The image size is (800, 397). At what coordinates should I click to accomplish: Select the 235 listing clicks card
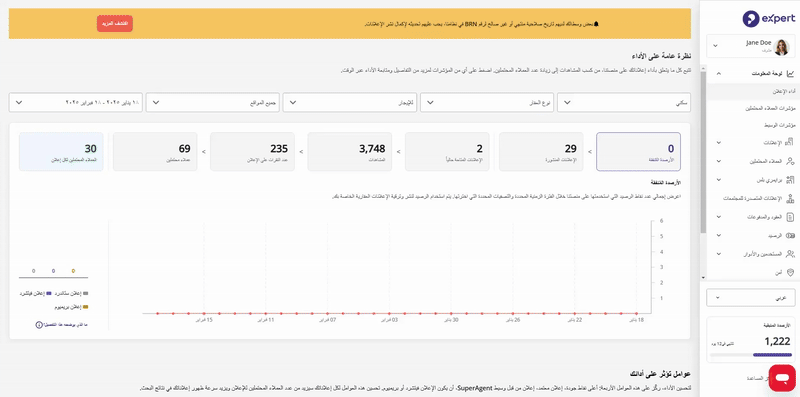pyautogui.click(x=252, y=152)
